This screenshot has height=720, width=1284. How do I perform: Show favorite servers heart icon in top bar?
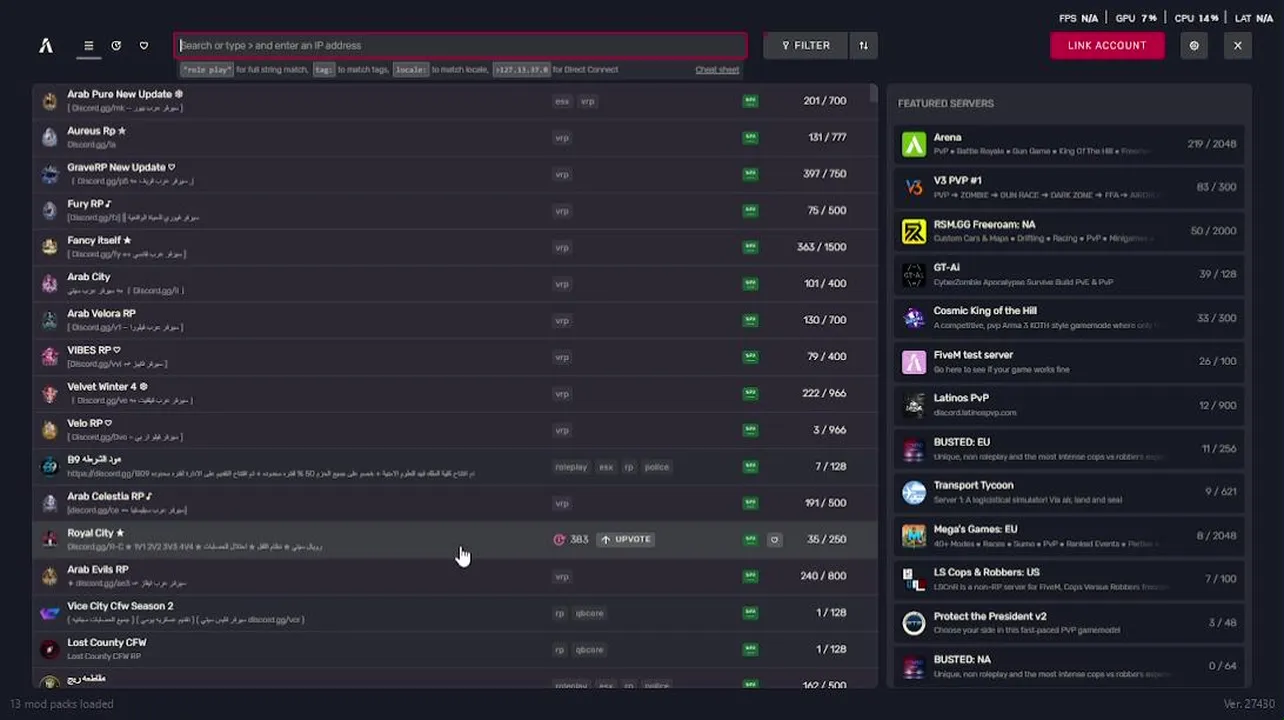[x=144, y=46]
